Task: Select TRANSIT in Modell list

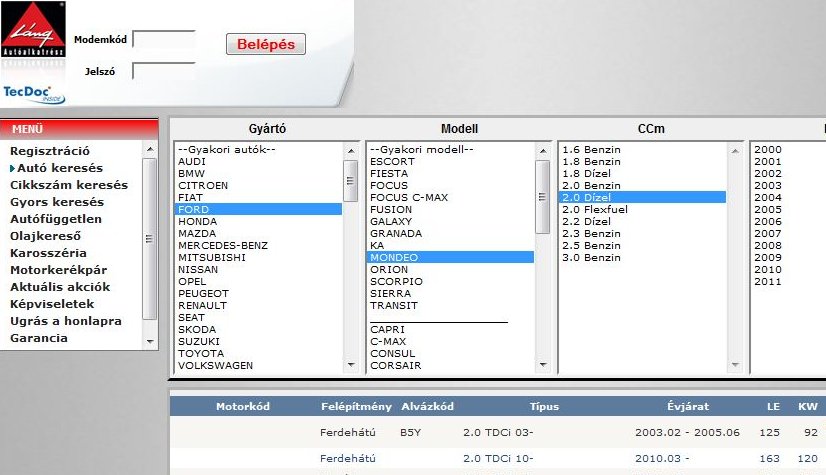Action: click(450, 305)
